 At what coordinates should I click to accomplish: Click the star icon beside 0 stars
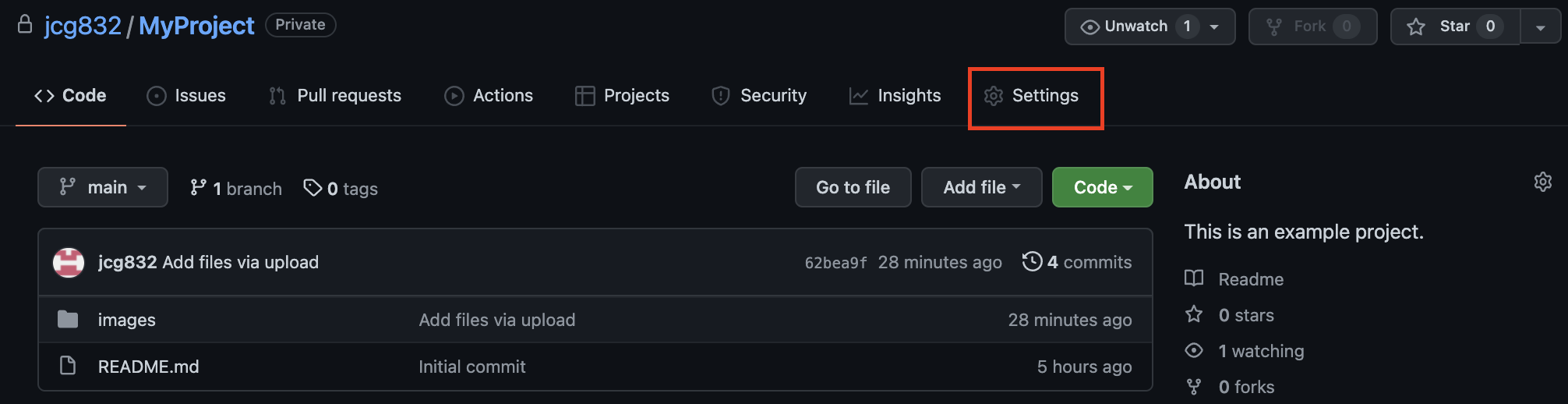click(1194, 314)
